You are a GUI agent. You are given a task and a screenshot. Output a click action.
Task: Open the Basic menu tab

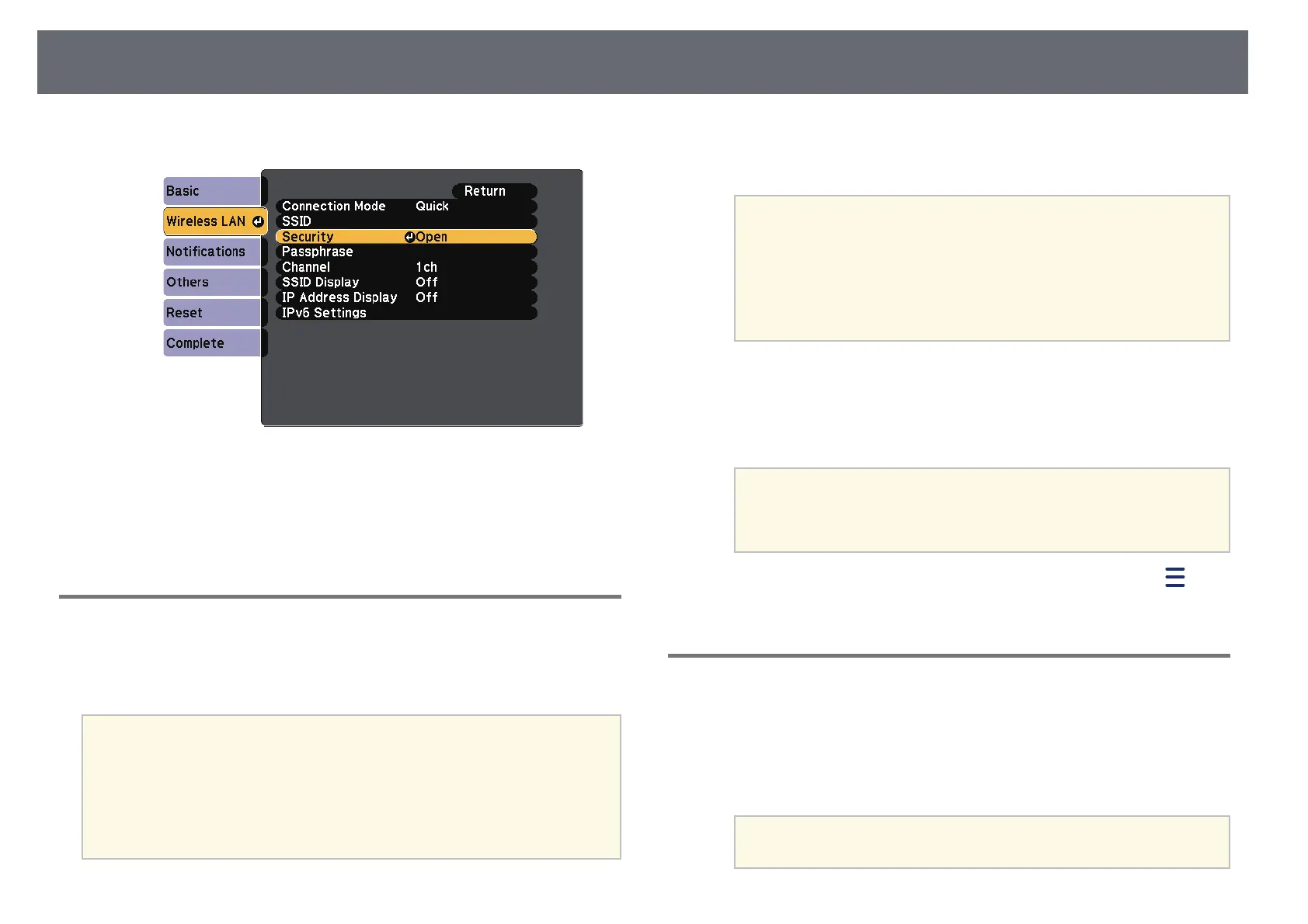tap(212, 191)
